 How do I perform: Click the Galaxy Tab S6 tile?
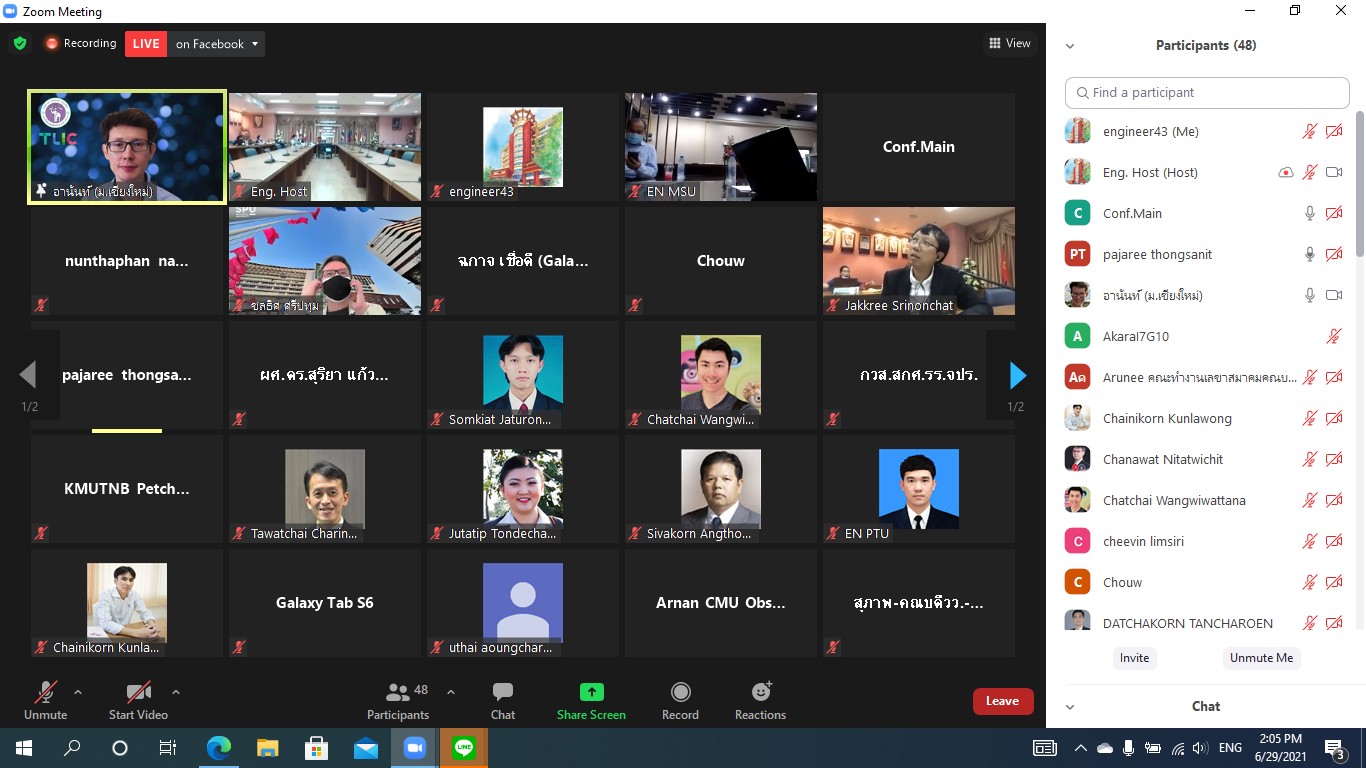pos(325,603)
